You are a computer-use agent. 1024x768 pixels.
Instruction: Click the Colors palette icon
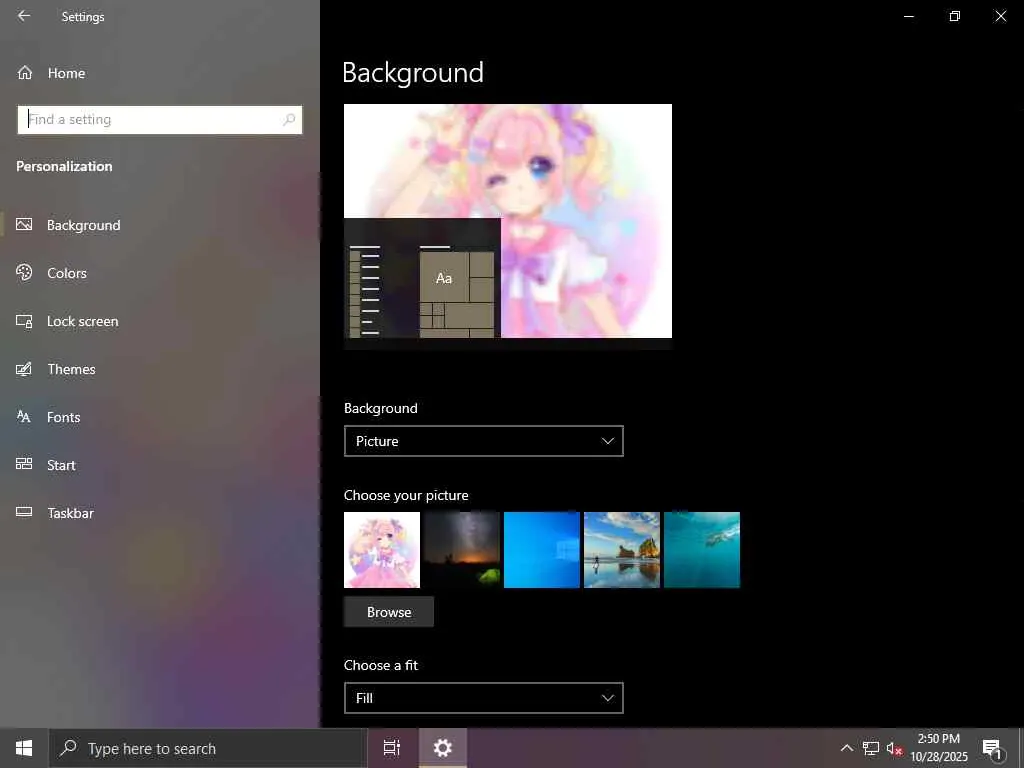(24, 272)
